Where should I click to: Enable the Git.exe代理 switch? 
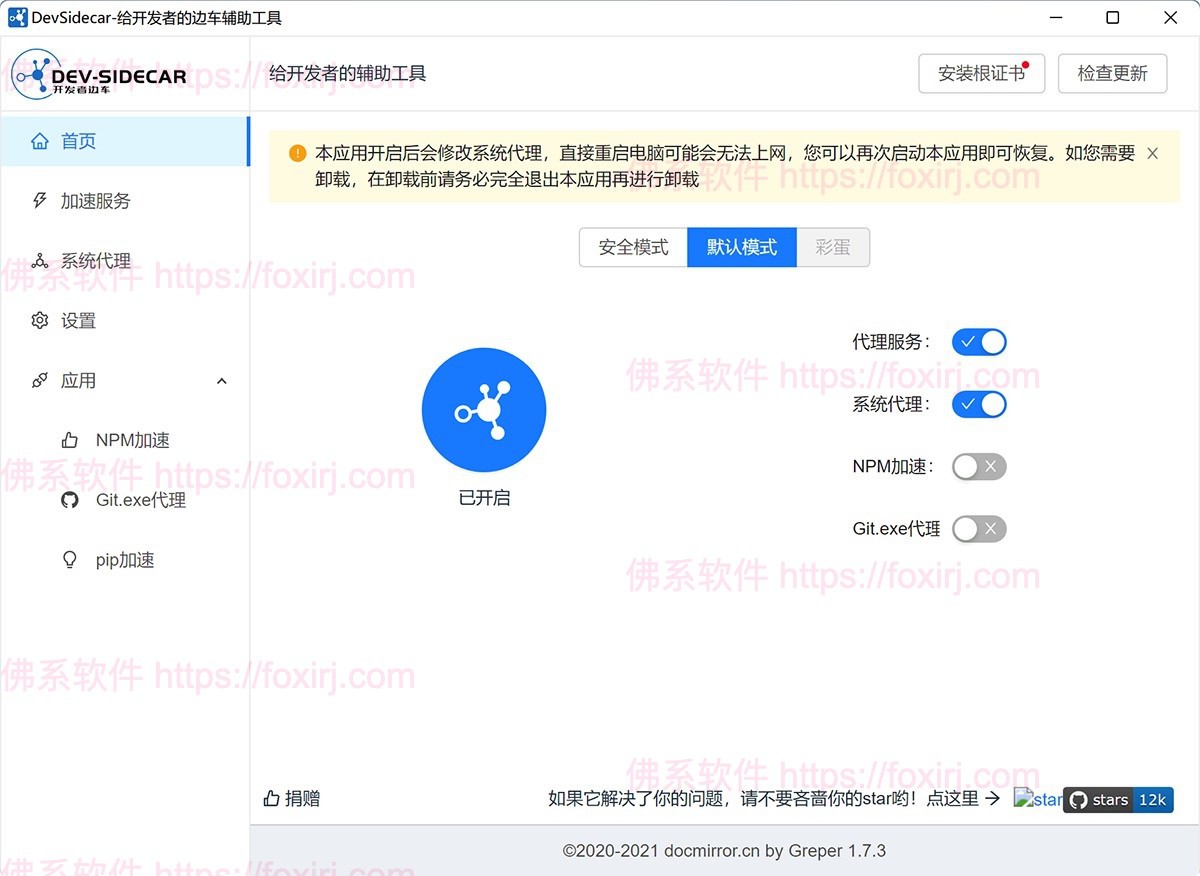tap(978, 529)
